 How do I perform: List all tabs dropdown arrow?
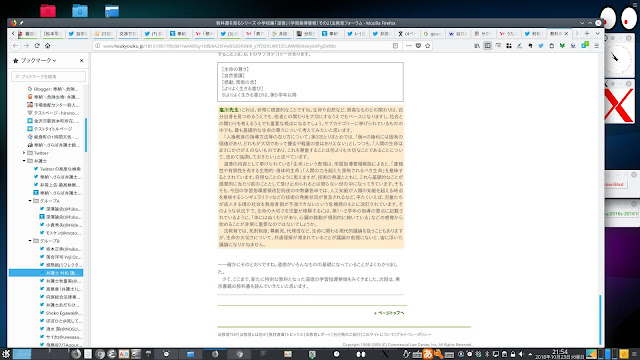pyautogui.click(x=597, y=33)
